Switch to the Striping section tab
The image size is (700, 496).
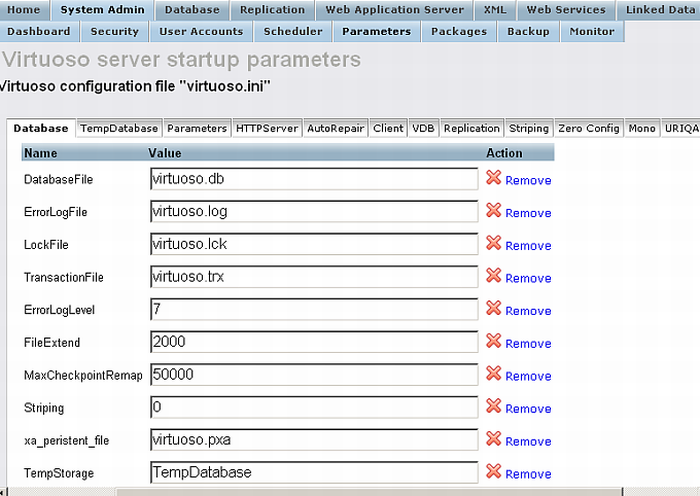[x=529, y=129]
